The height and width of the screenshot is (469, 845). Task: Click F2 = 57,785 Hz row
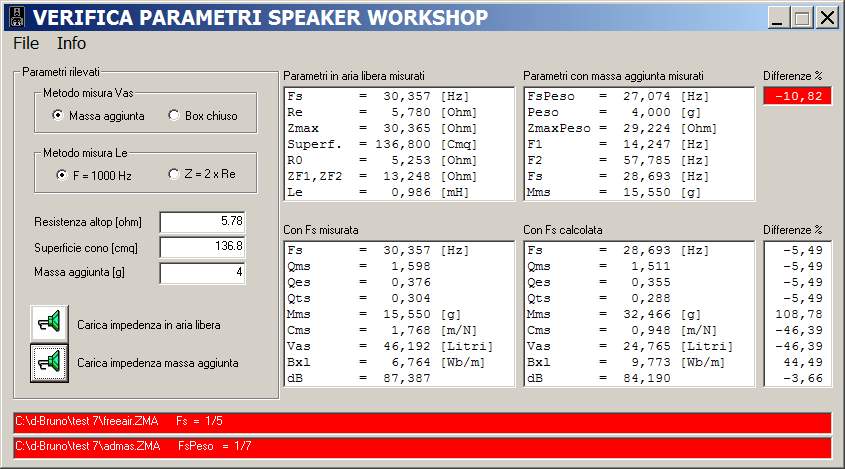point(618,161)
